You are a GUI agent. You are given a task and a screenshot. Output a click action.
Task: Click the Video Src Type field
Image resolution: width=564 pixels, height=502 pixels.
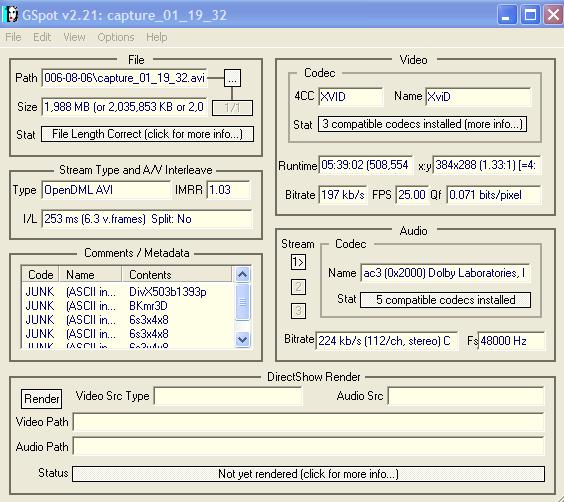tap(228, 396)
